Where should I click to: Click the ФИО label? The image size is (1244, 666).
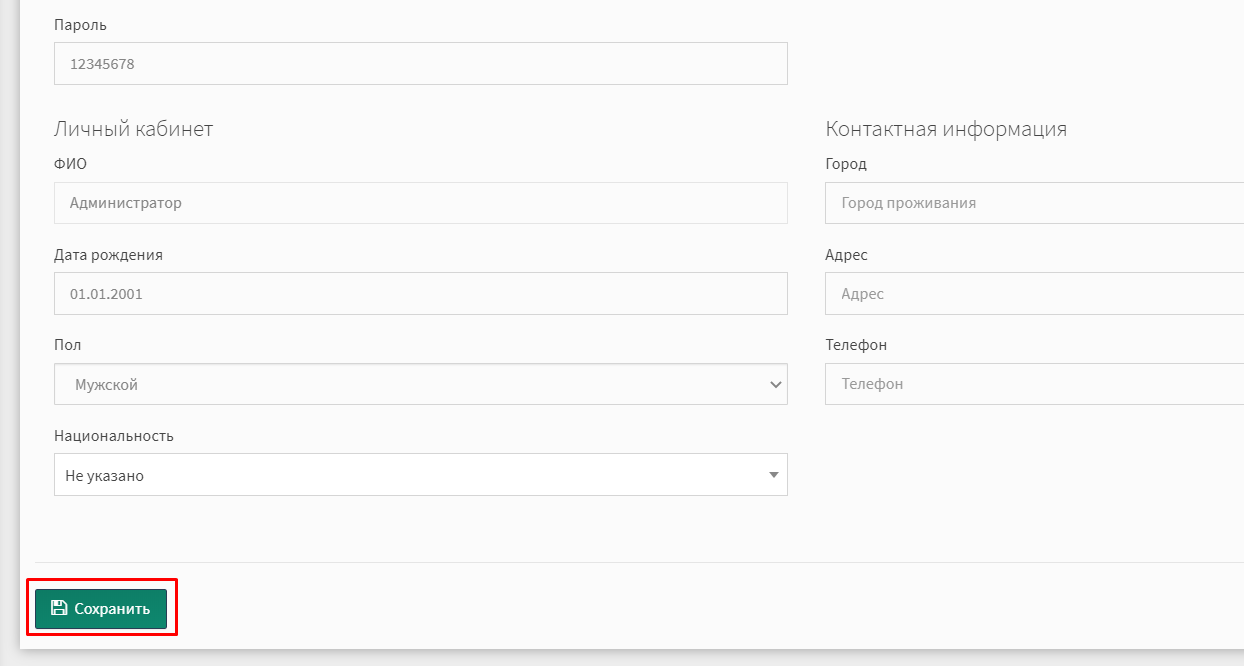pyautogui.click(x=70, y=164)
